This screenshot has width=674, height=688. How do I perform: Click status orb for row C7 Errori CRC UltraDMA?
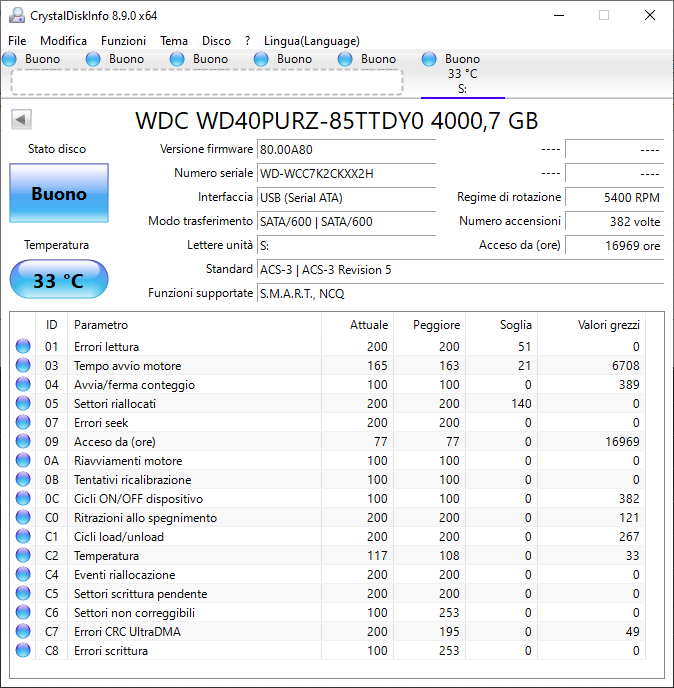tap(23, 631)
